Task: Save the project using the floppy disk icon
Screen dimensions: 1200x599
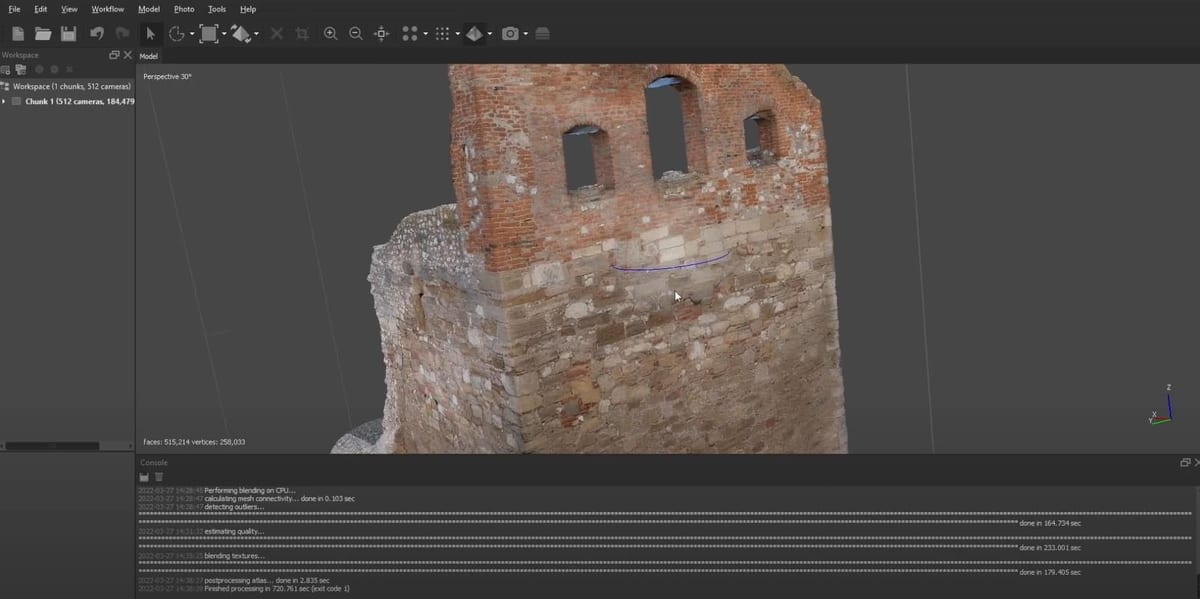Action: click(x=68, y=34)
